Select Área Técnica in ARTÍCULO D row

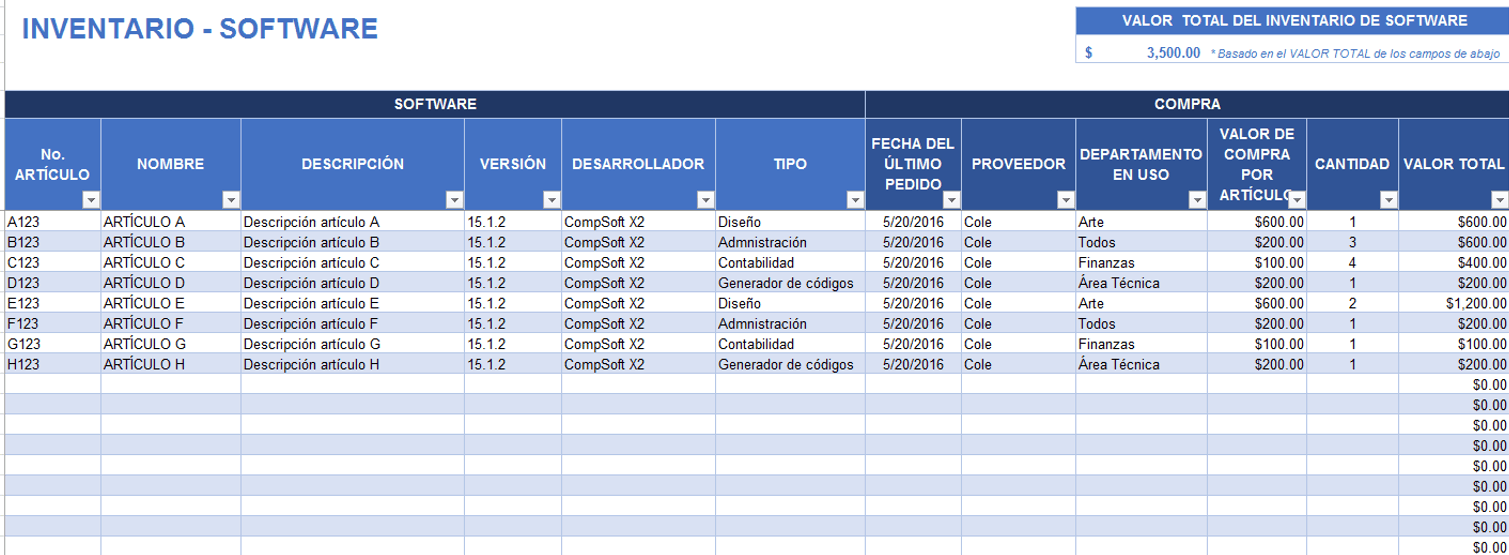(x=1142, y=283)
